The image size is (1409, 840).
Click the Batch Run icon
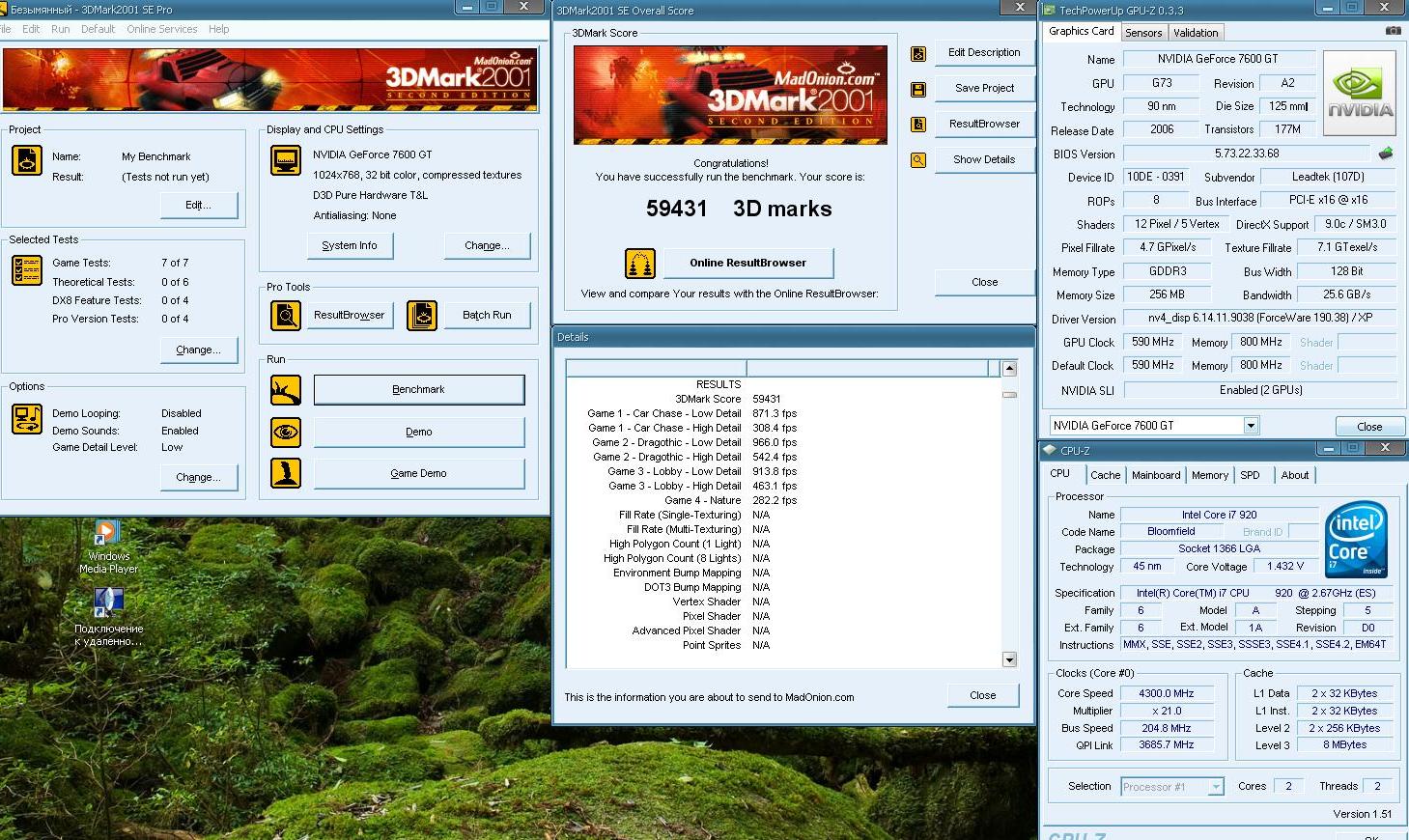[x=422, y=315]
